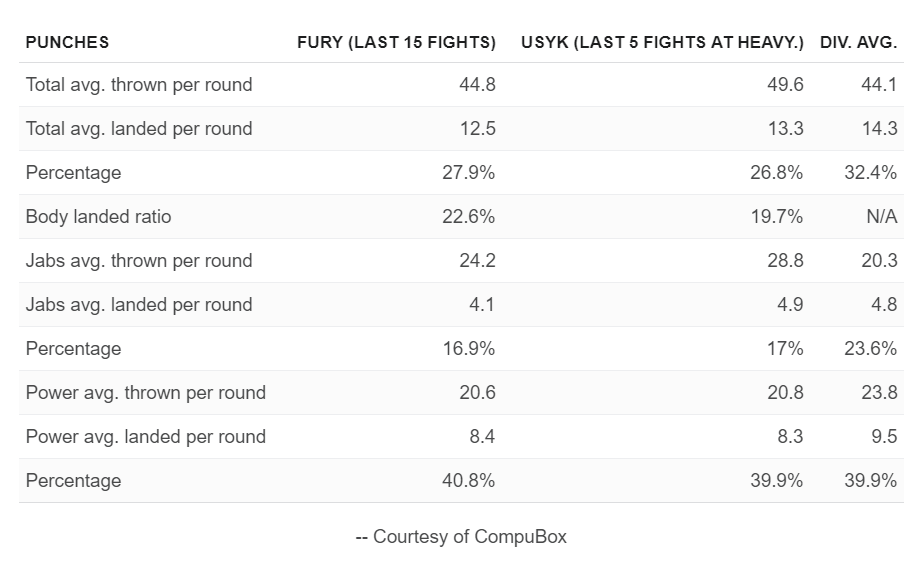Select Power avg. thrown per round label
The image size is (923, 568).
tap(145, 393)
